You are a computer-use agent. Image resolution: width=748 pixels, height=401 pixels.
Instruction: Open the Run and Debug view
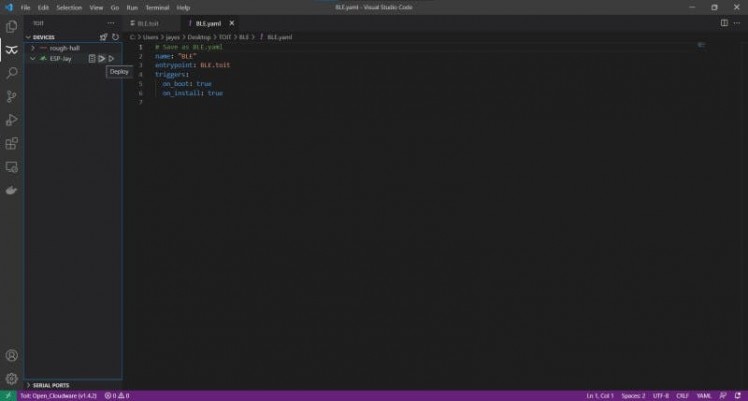pyautogui.click(x=12, y=120)
